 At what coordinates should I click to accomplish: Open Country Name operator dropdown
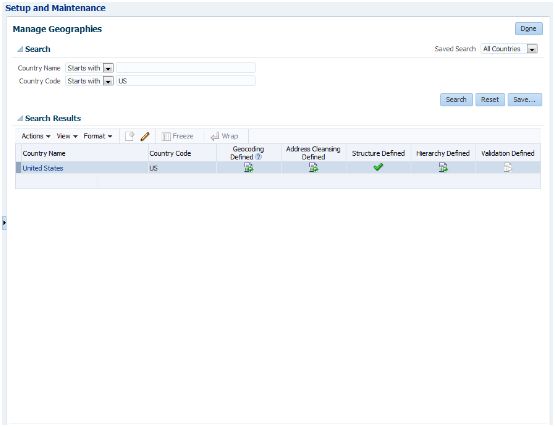pos(108,68)
